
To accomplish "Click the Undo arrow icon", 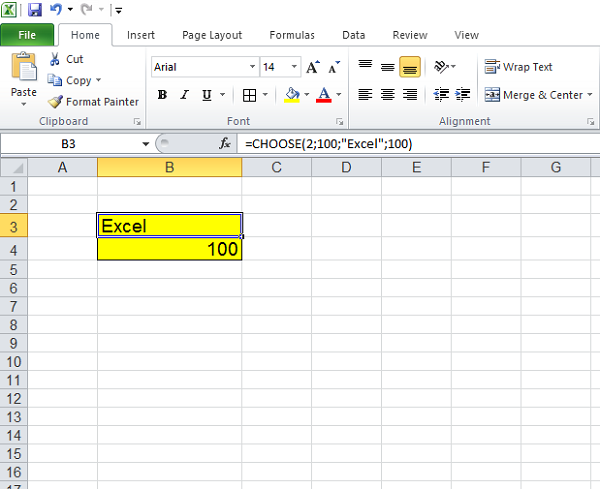I will coord(56,9).
